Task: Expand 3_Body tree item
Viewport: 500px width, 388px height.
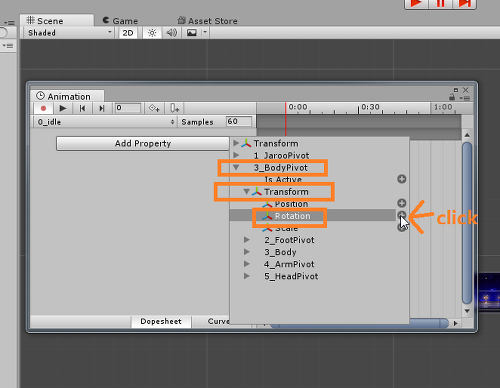Action: pyautogui.click(x=247, y=252)
